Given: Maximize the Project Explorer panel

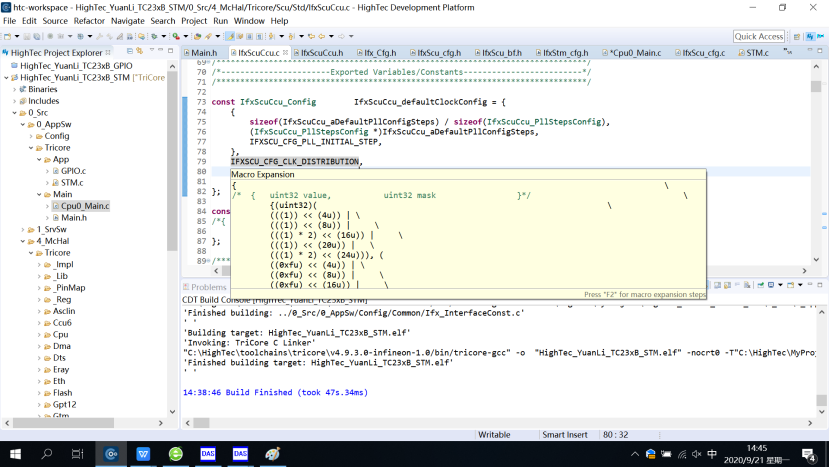Looking at the screenshot, I should pos(170,51).
